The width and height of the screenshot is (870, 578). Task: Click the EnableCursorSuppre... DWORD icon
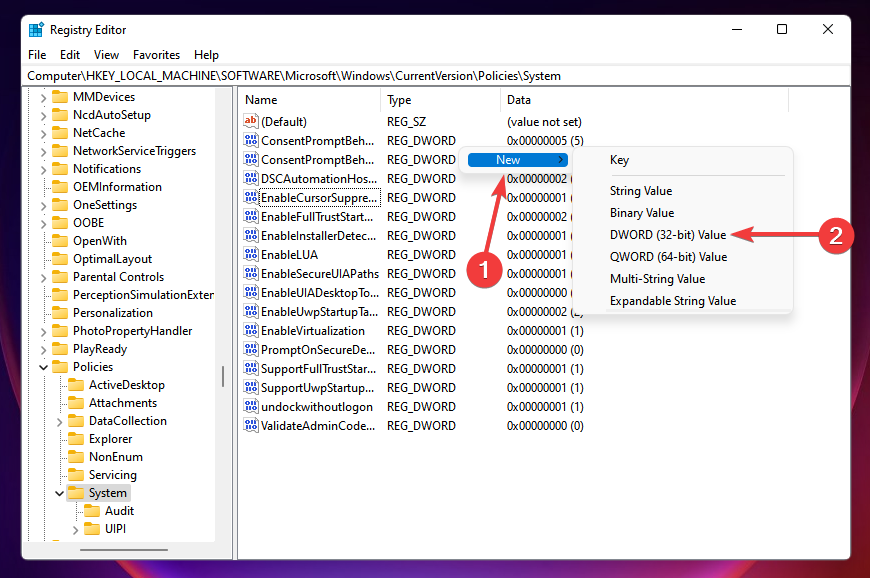[x=251, y=197]
